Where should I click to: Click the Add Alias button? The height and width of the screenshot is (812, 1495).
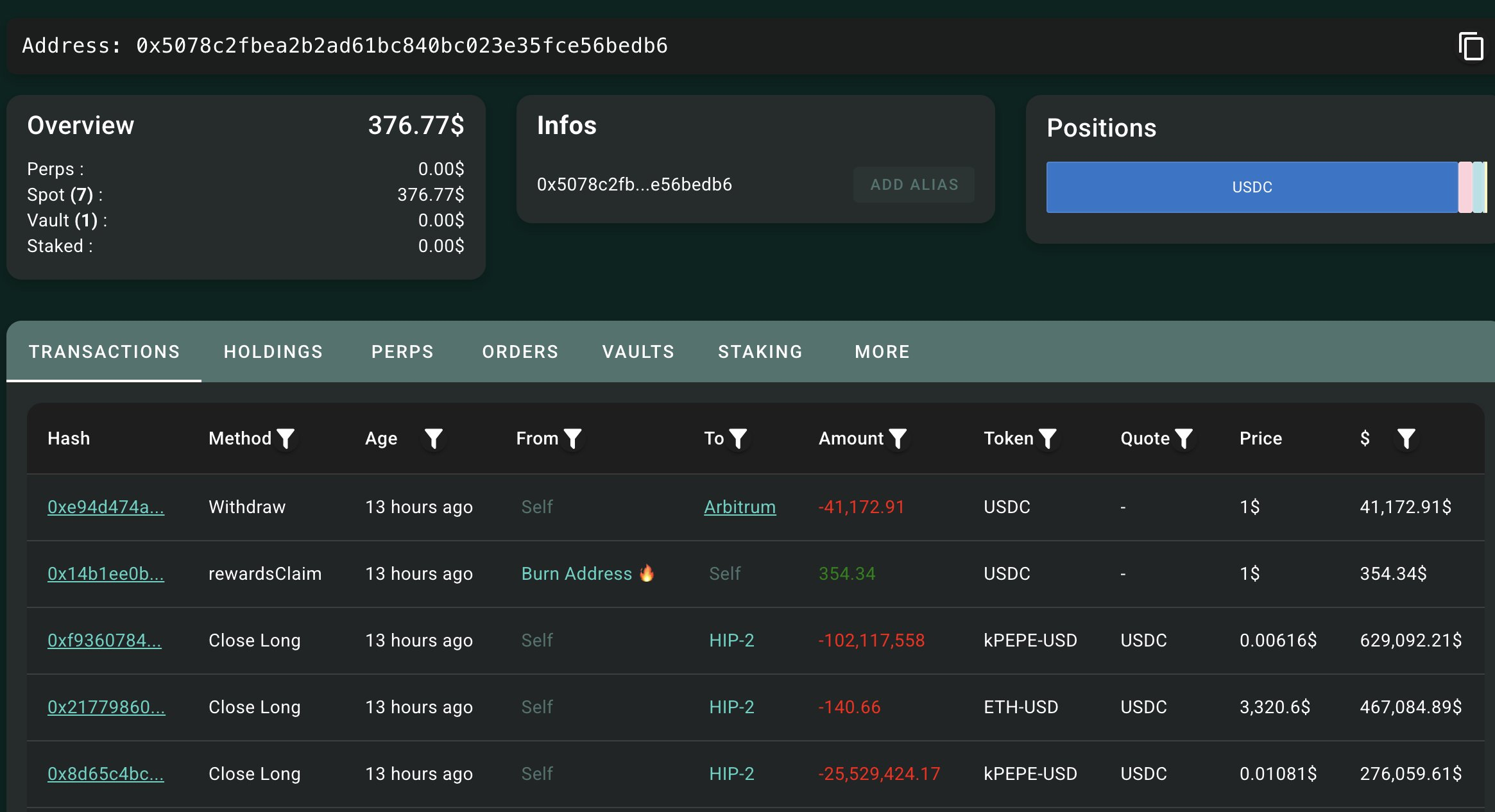914,185
